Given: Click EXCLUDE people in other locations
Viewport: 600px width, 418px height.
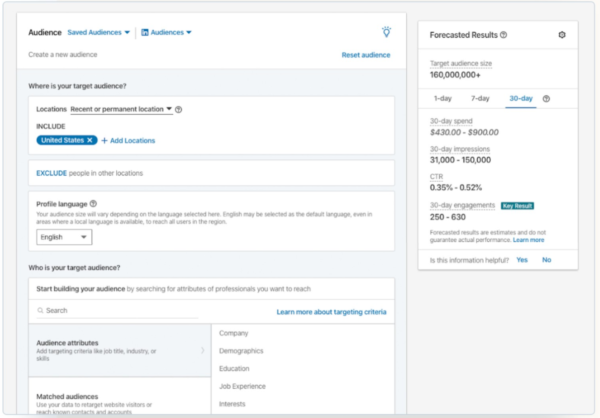Looking at the screenshot, I should point(90,173).
